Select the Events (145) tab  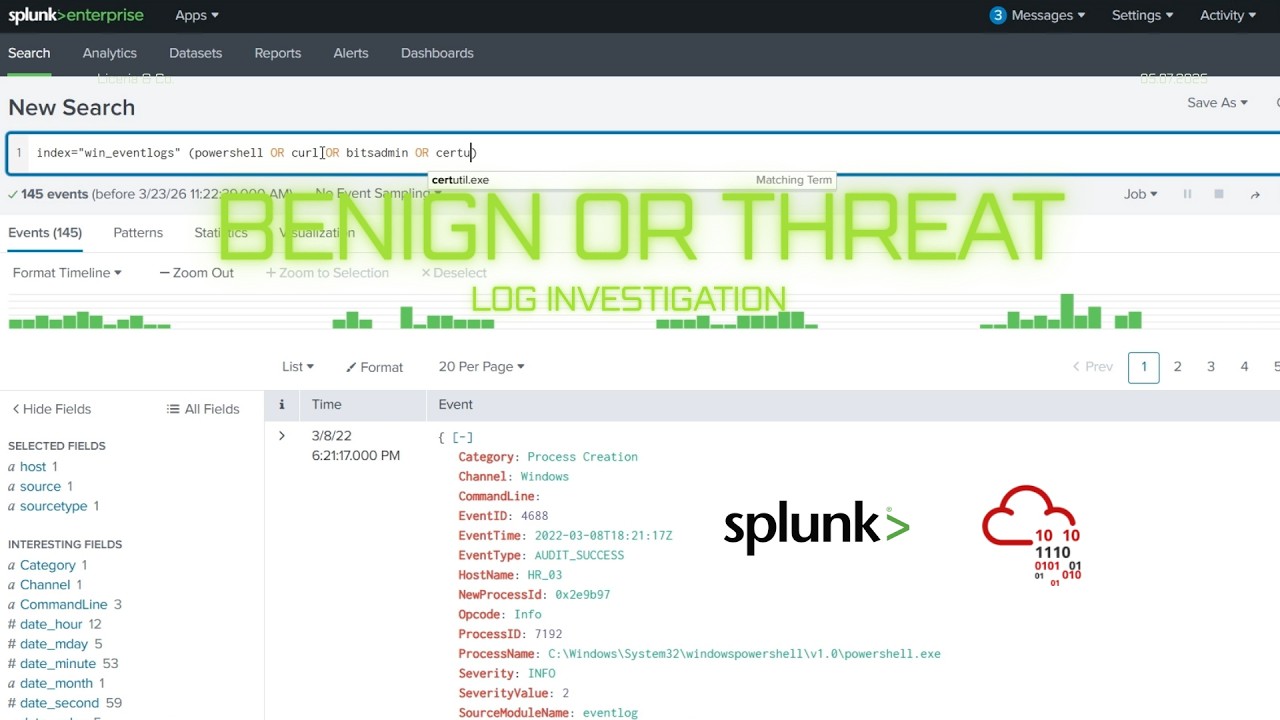(45, 232)
